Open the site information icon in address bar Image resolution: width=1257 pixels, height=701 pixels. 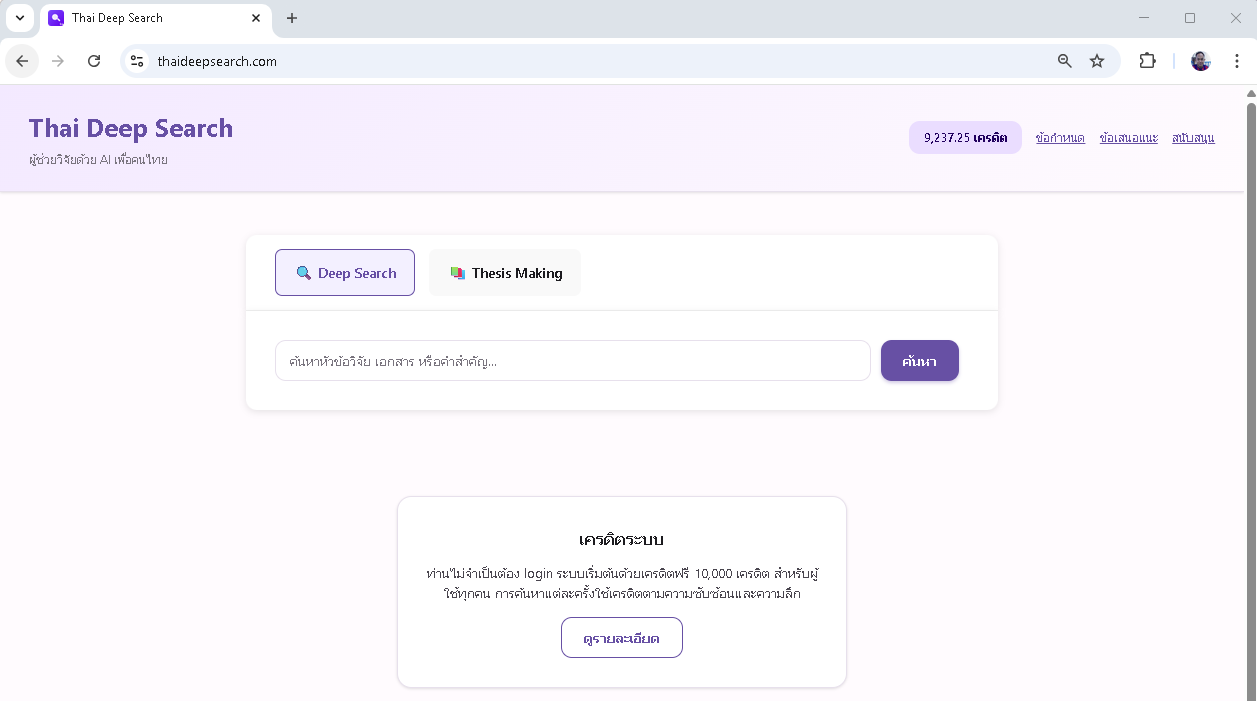pos(137,61)
